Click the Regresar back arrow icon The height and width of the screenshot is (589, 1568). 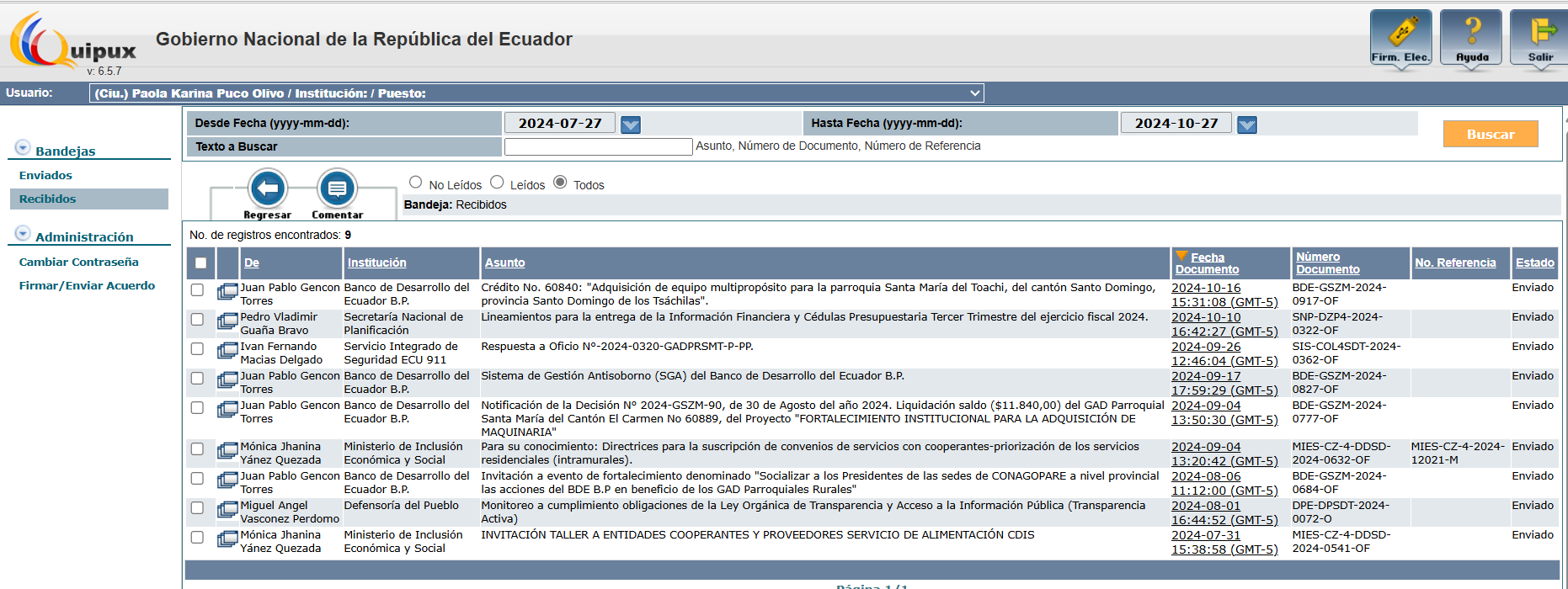[268, 188]
